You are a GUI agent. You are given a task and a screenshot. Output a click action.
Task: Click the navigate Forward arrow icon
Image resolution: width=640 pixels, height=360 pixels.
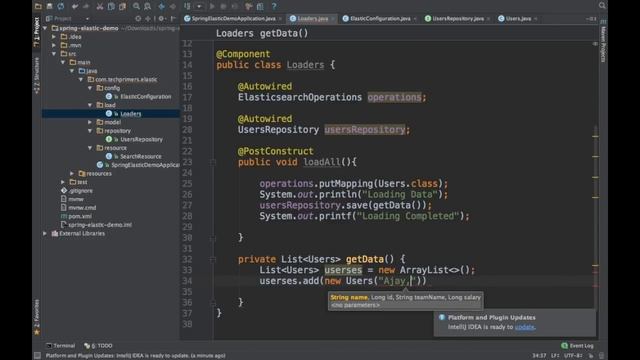pos(173,6)
